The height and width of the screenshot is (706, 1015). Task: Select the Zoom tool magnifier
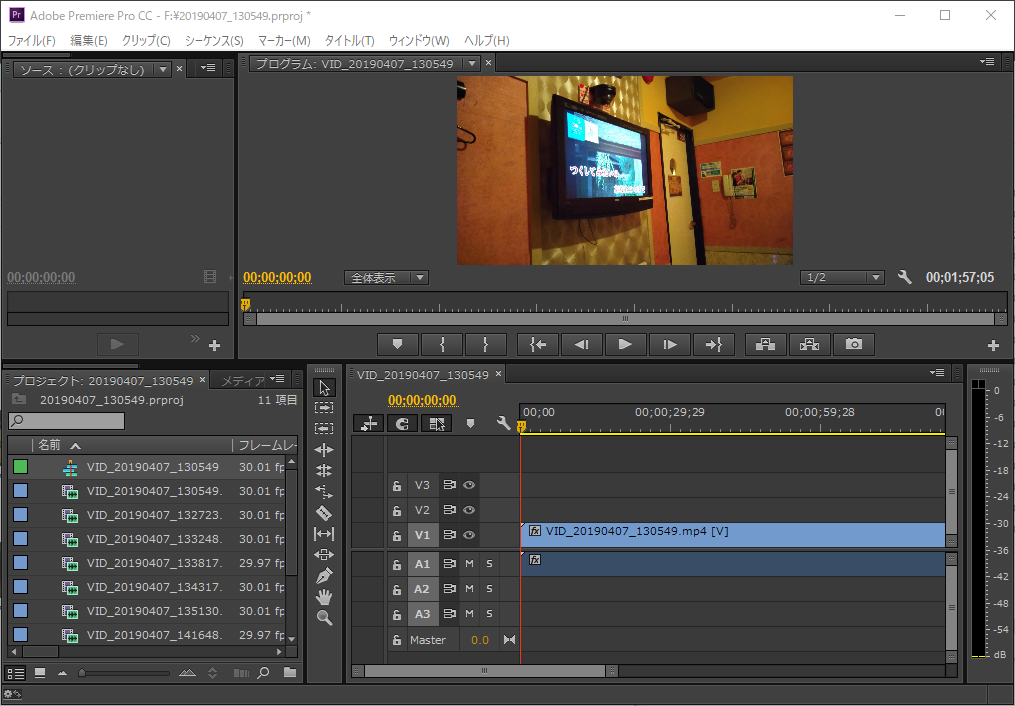point(324,618)
